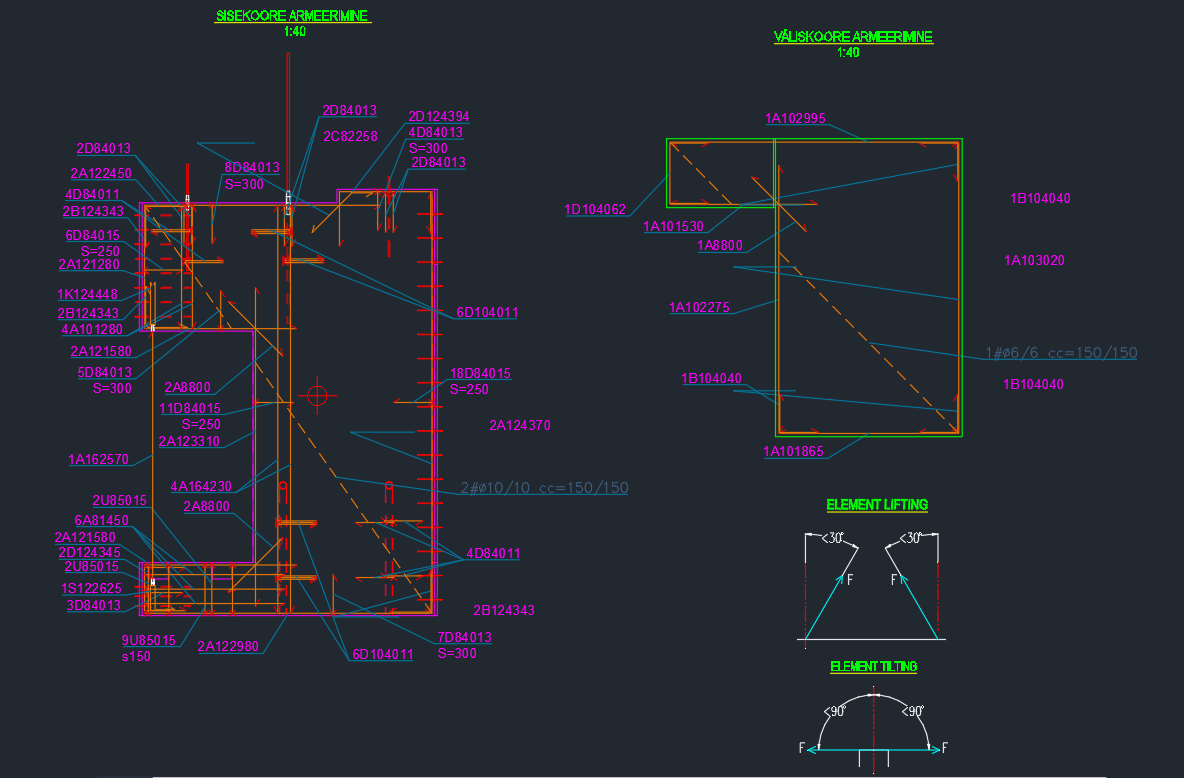Click the VÄLISKOORE ARMEERIMINE title
This screenshot has height=778, width=1184.
pyautogui.click(x=853, y=37)
